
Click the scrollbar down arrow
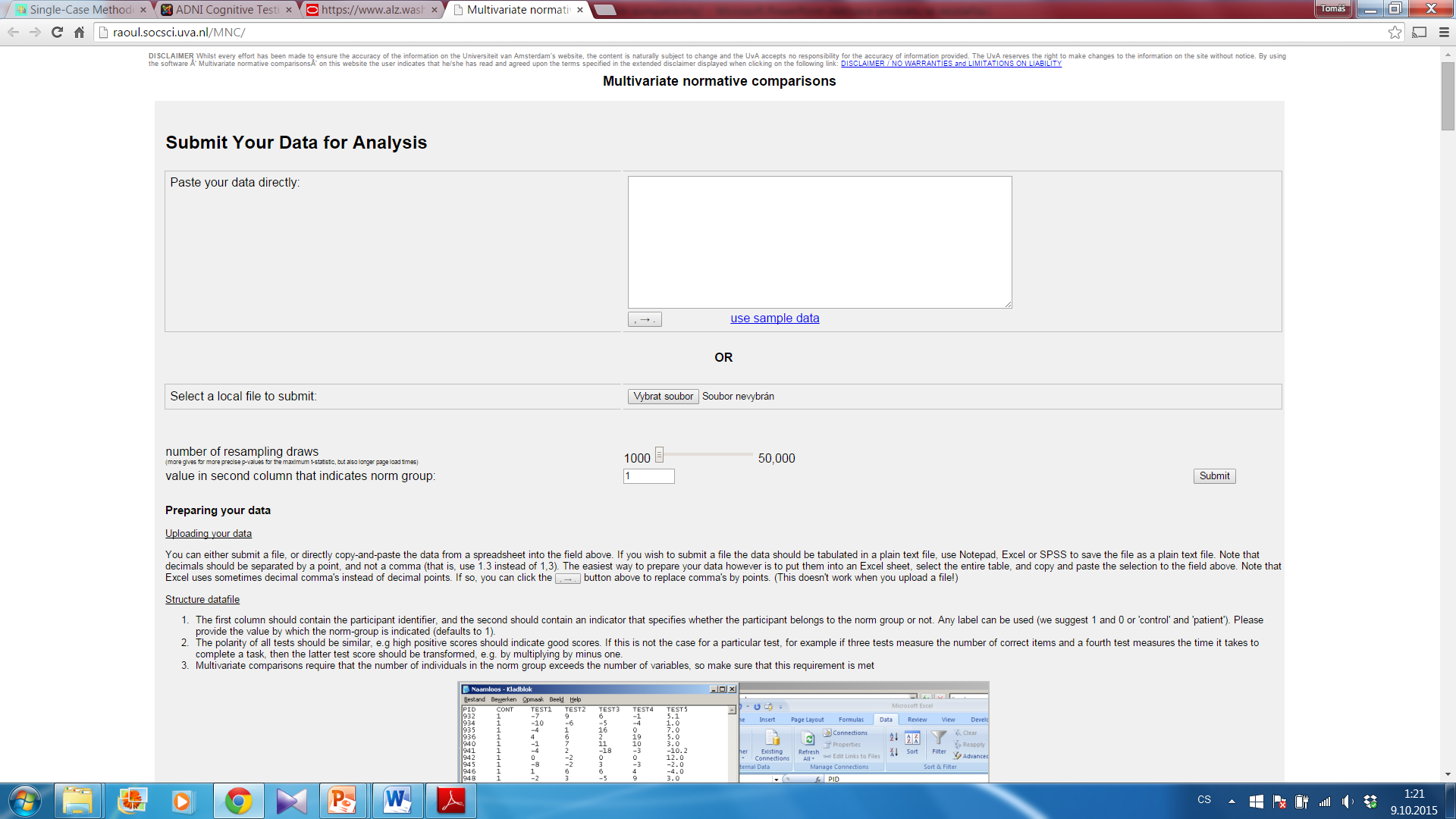pyautogui.click(x=1448, y=775)
